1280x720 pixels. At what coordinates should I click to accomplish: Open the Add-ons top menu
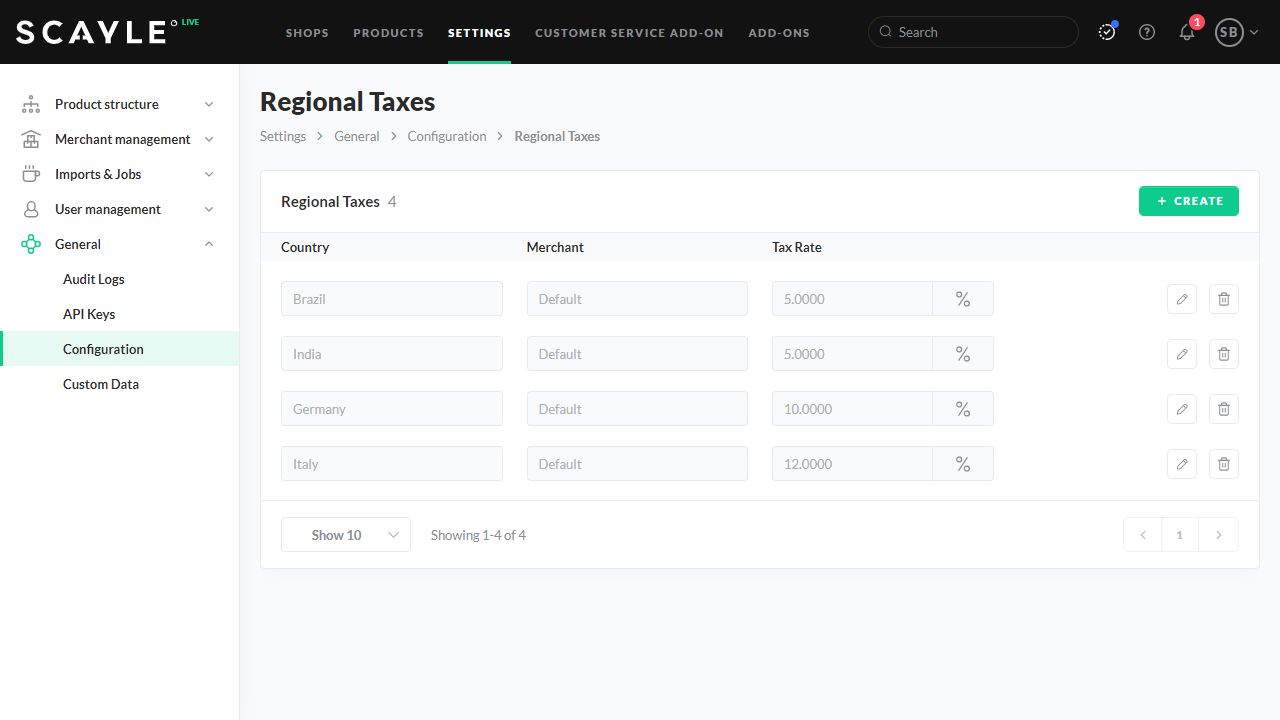pos(779,33)
